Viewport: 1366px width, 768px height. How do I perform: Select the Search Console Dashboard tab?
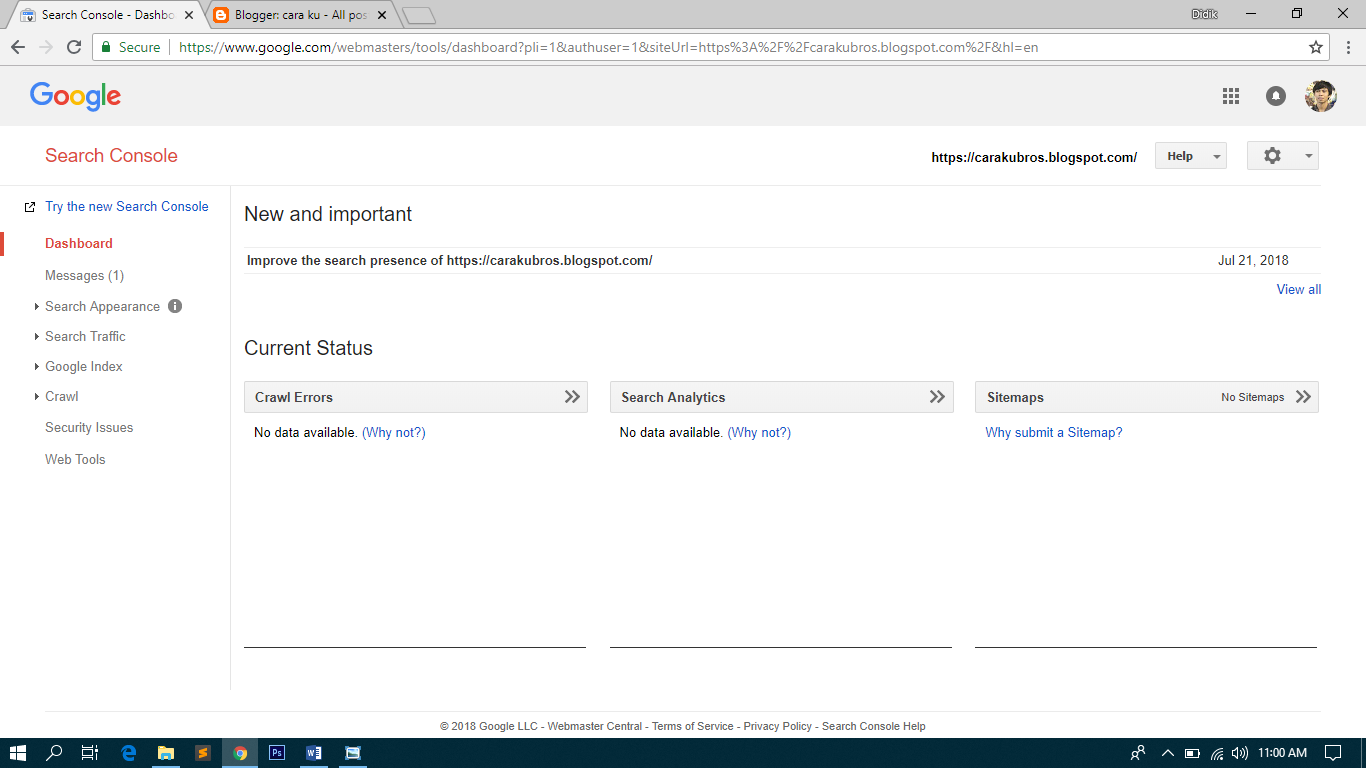(105, 15)
